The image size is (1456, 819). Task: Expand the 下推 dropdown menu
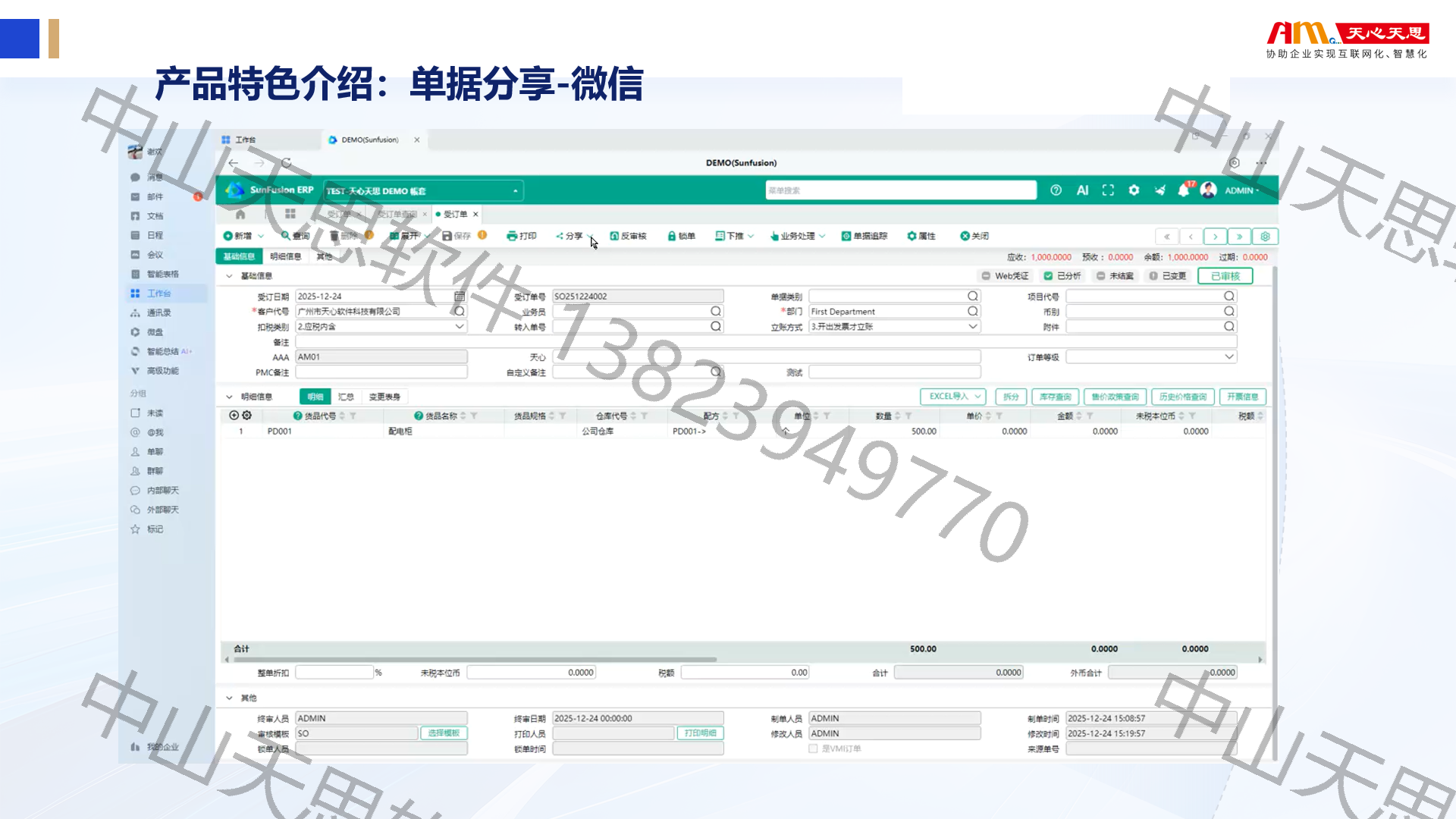pyautogui.click(x=751, y=237)
